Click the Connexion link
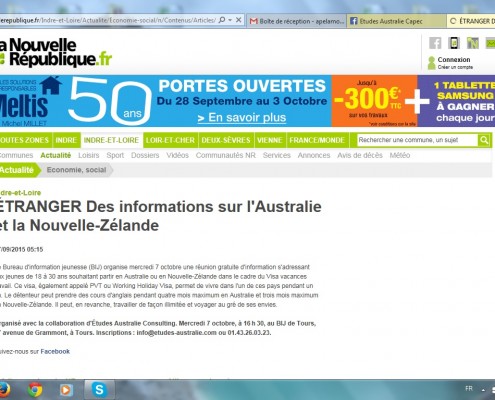495x400 pixels. pos(454,60)
